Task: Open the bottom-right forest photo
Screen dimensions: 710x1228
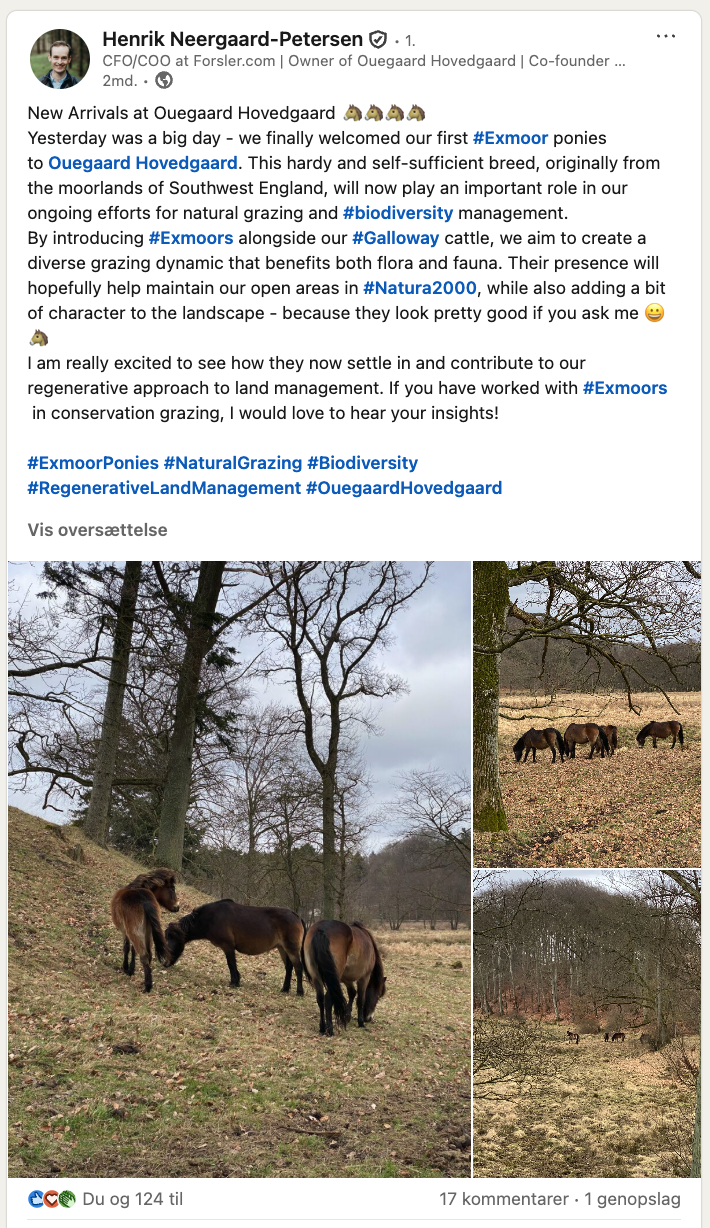Action: click(x=587, y=1024)
